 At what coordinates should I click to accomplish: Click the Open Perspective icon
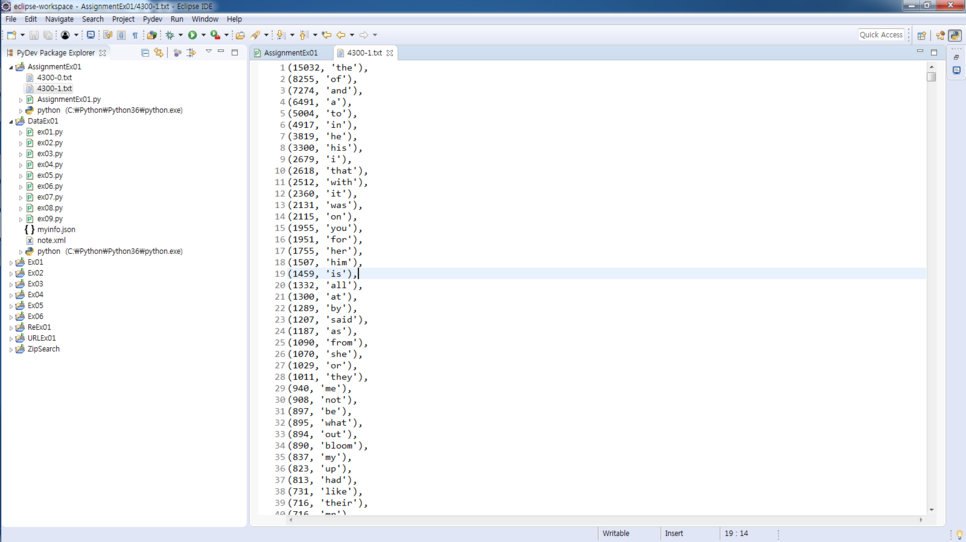point(922,35)
